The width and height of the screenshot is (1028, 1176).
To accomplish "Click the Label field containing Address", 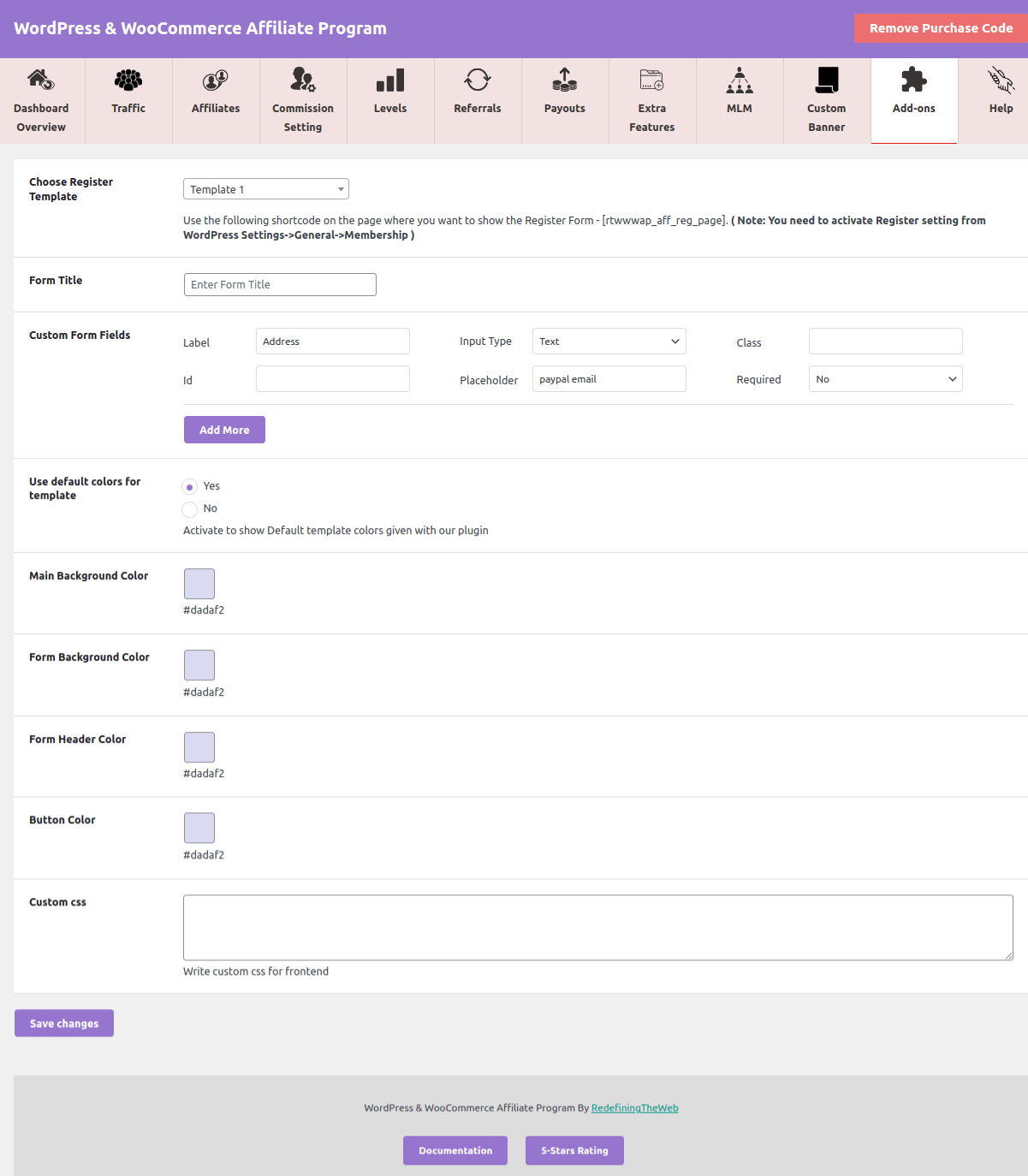I will 333,342.
